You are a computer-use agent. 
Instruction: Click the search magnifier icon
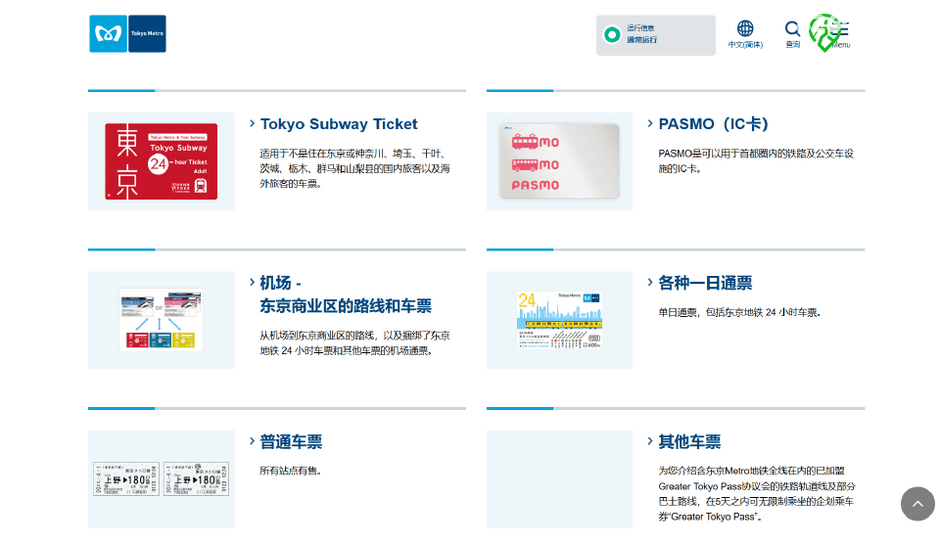point(792,29)
